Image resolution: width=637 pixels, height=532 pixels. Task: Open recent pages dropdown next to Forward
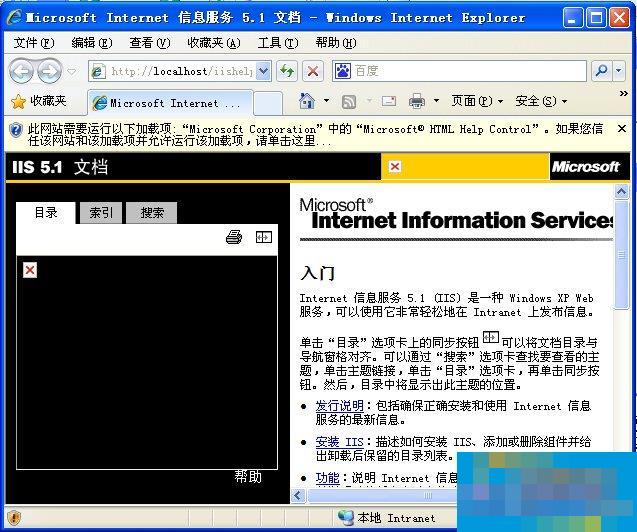[x=72, y=72]
